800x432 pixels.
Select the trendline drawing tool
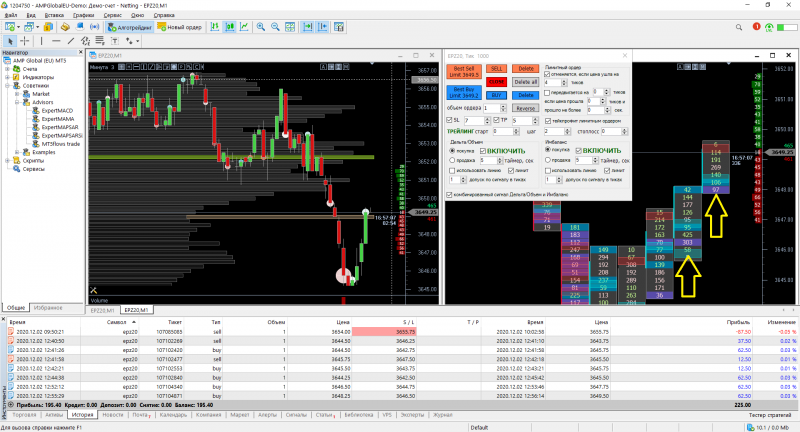pos(70,41)
